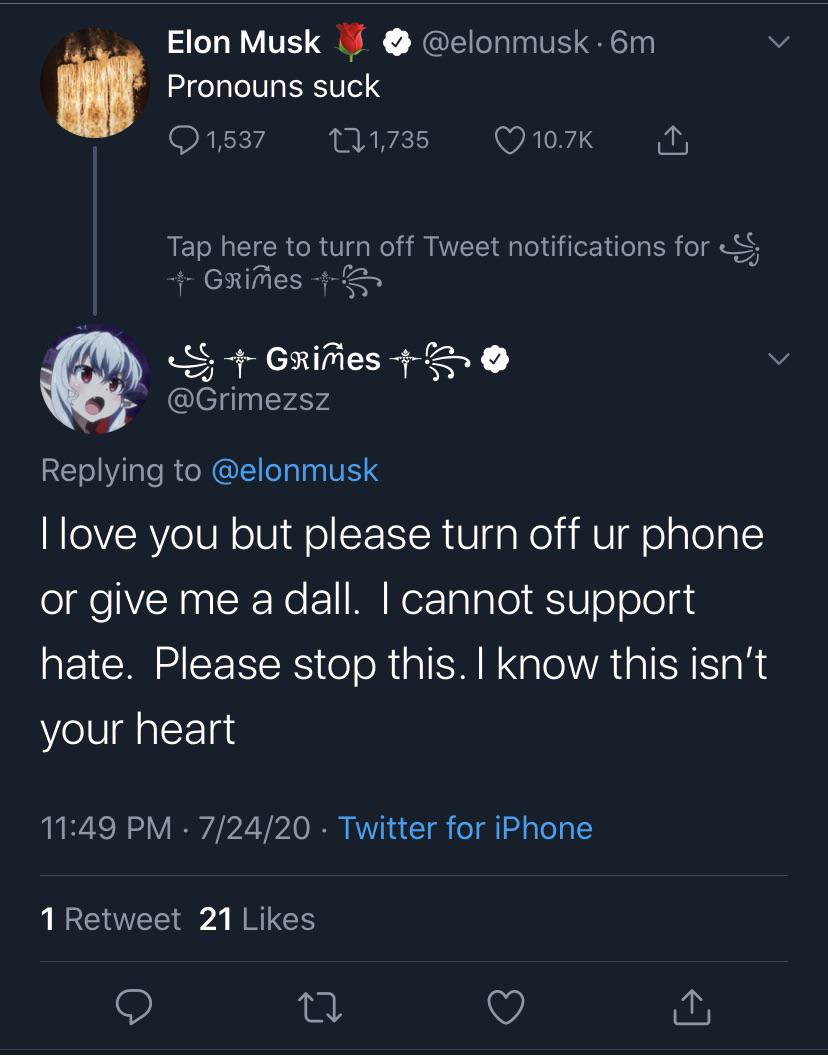Expand the Grimes tweet chevron menu
The image size is (828, 1055).
pyautogui.click(x=778, y=358)
